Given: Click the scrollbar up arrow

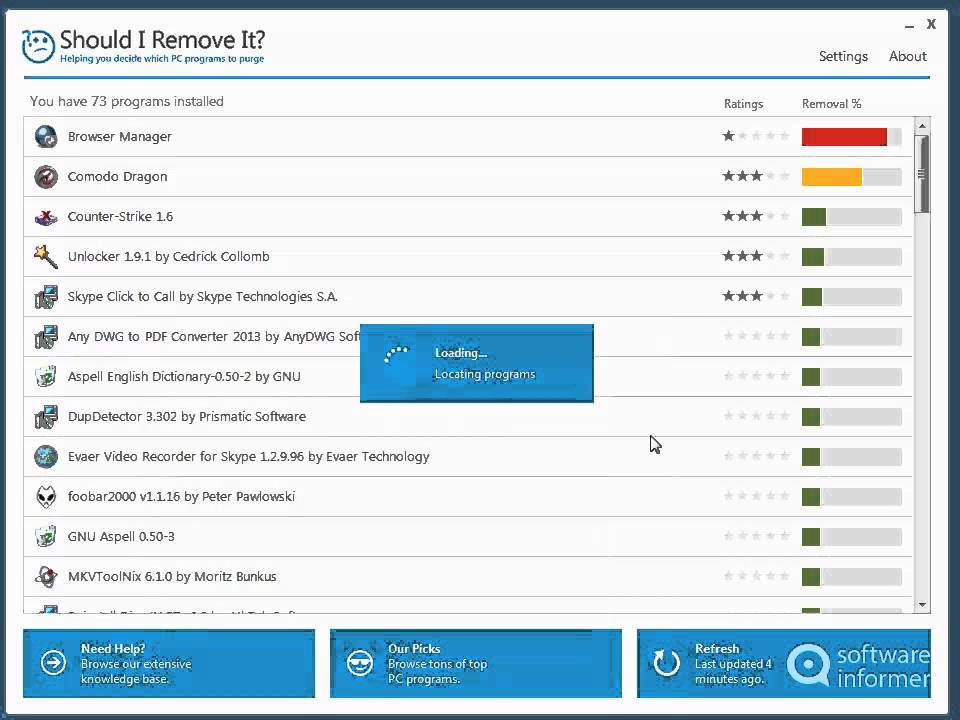Looking at the screenshot, I should [922, 126].
